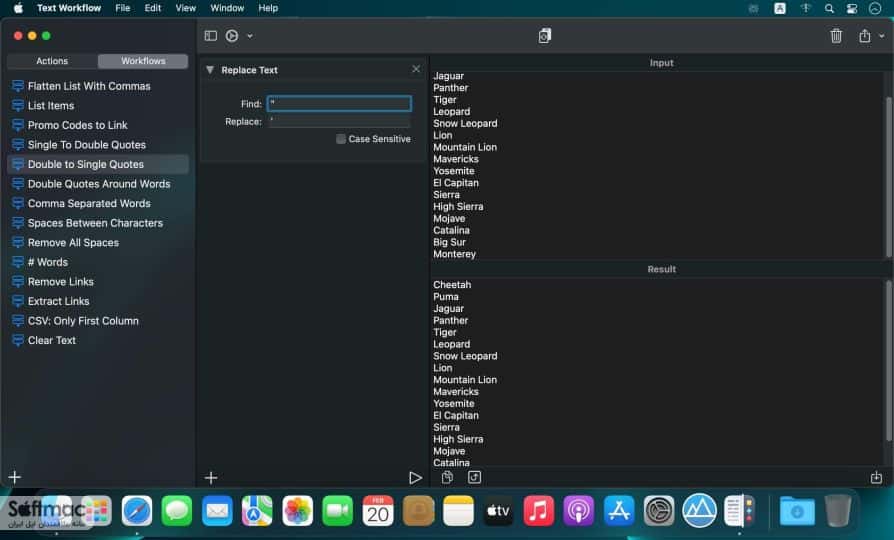Image resolution: width=894 pixels, height=540 pixels.
Task: Click the run workflow toolbar button
Action: [231, 36]
